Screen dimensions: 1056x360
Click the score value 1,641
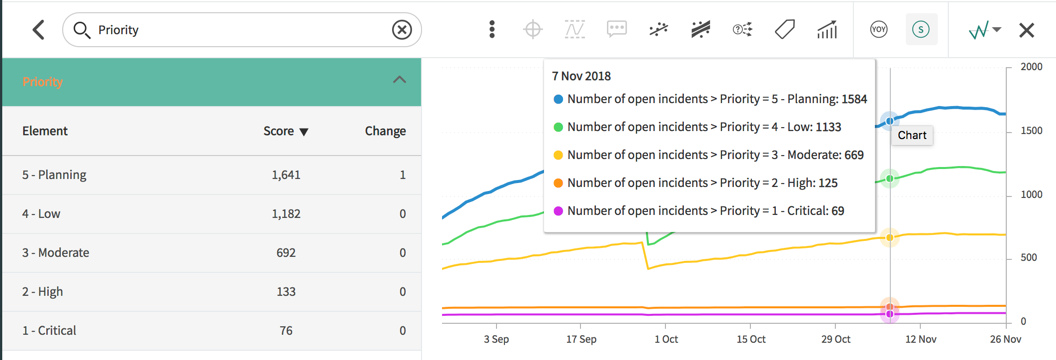click(286, 175)
